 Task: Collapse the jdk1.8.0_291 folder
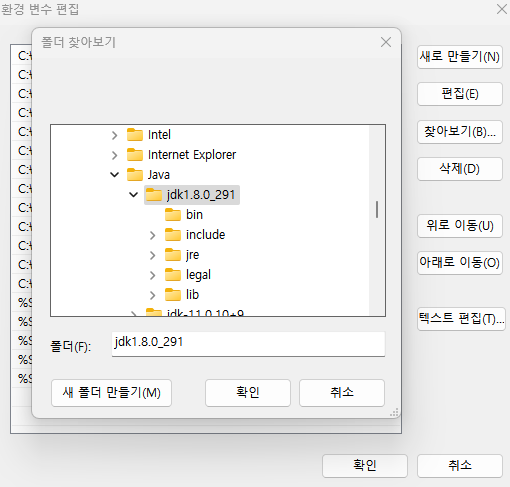coord(134,195)
